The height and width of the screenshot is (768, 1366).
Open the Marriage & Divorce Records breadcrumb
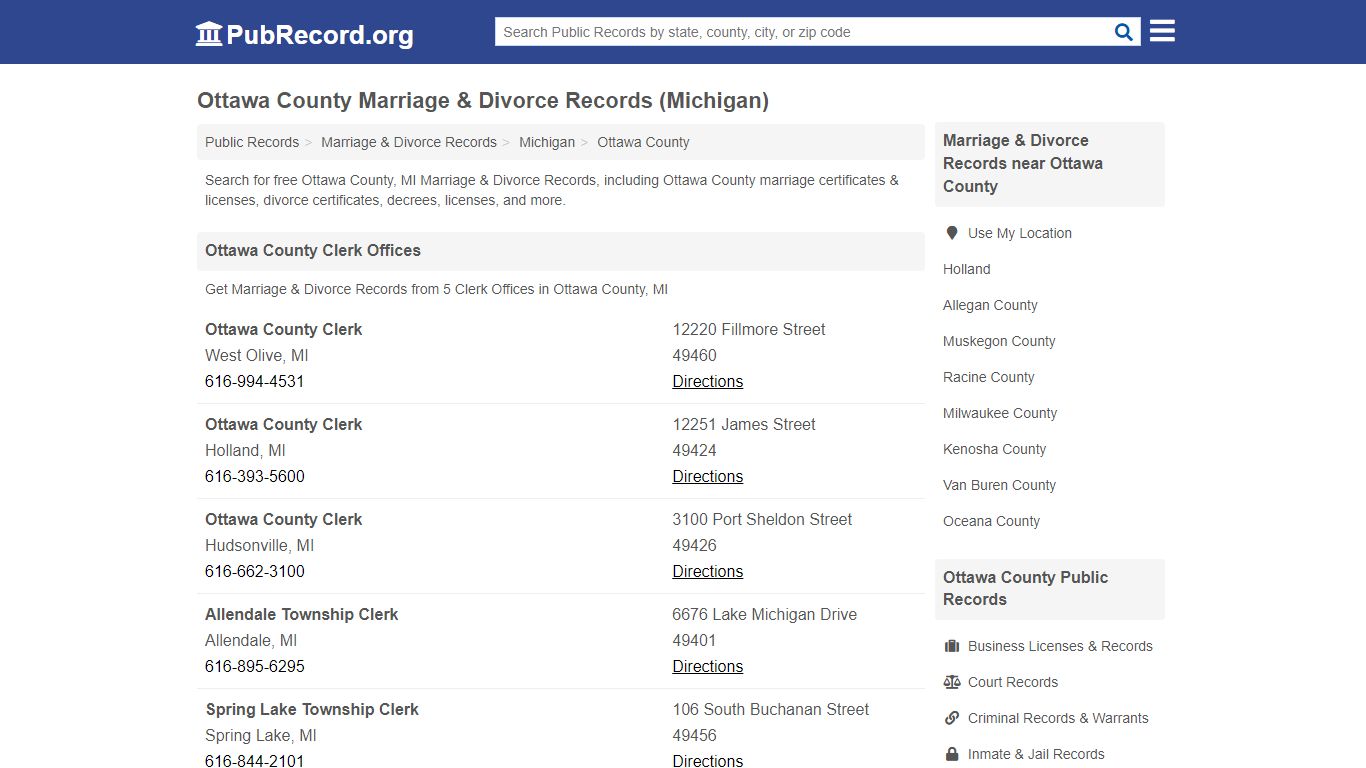point(409,142)
